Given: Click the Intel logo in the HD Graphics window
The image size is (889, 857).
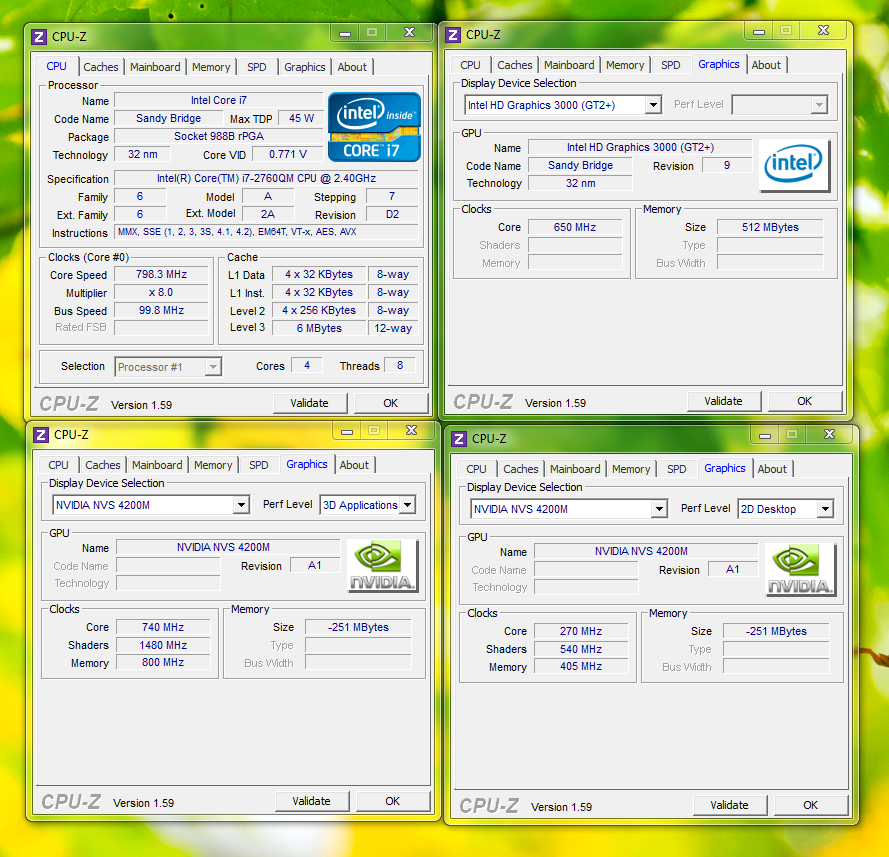Looking at the screenshot, I should click(x=794, y=165).
